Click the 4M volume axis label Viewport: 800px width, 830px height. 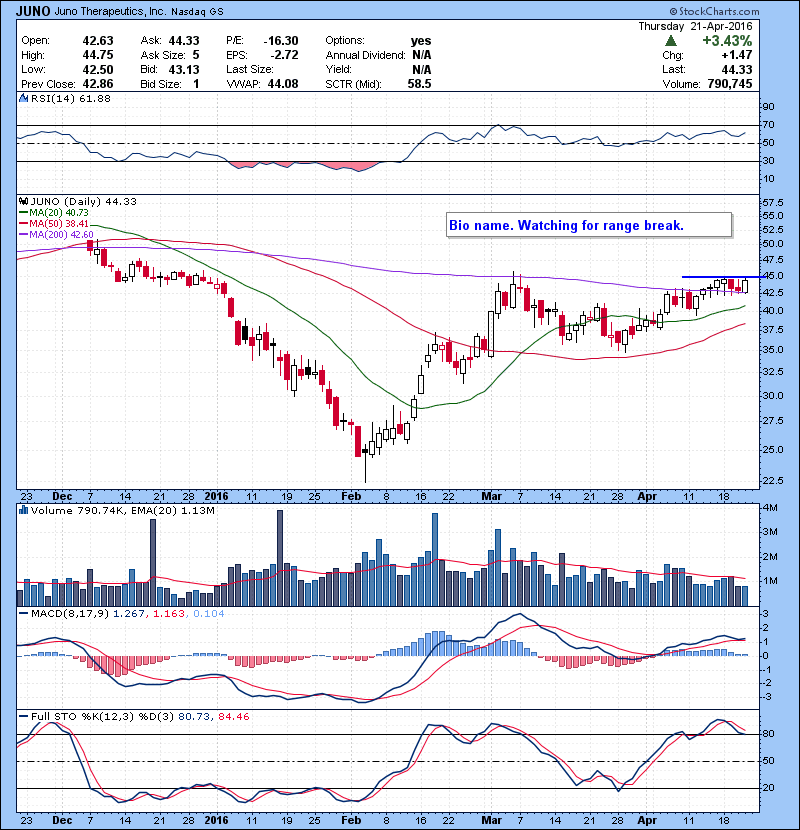point(770,508)
